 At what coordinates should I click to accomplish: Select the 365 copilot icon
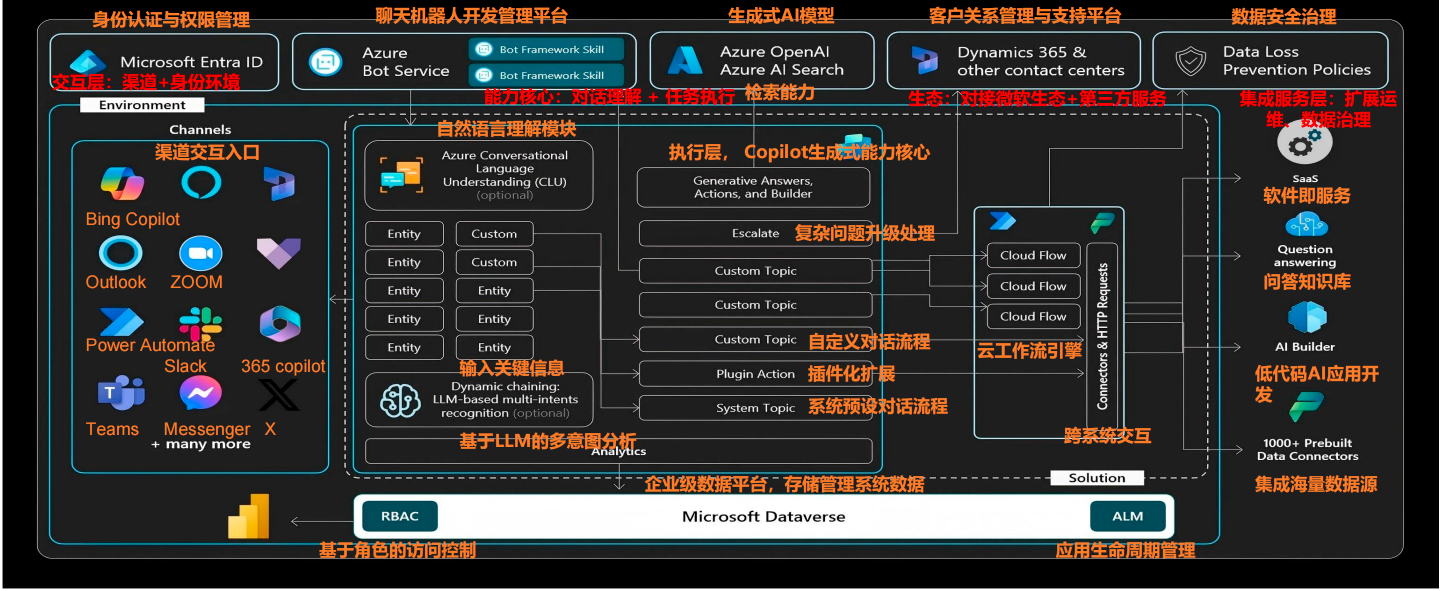(280, 324)
